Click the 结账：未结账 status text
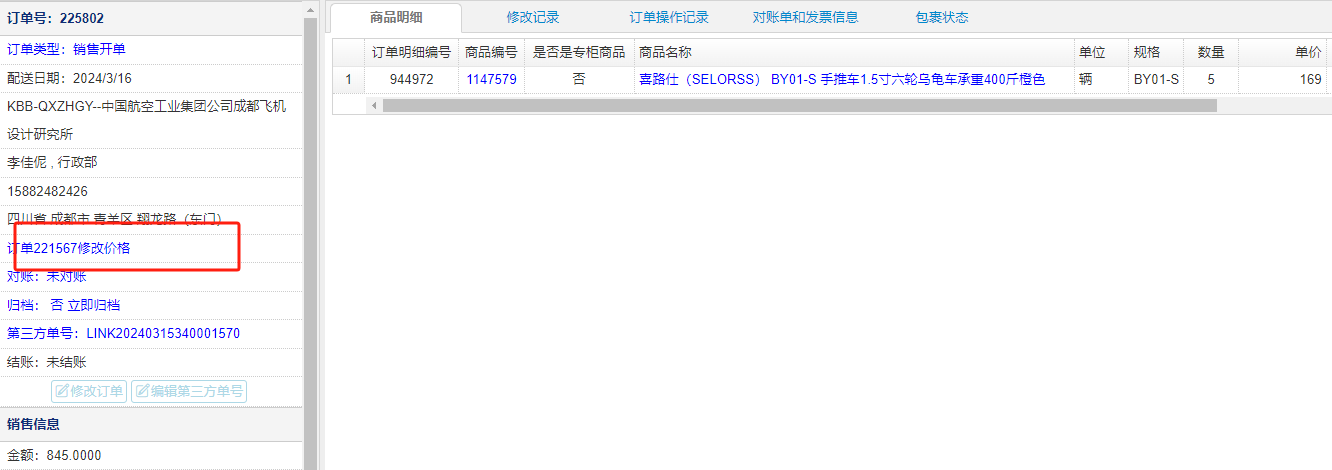Viewport: 1332px width, 470px height. point(47,362)
